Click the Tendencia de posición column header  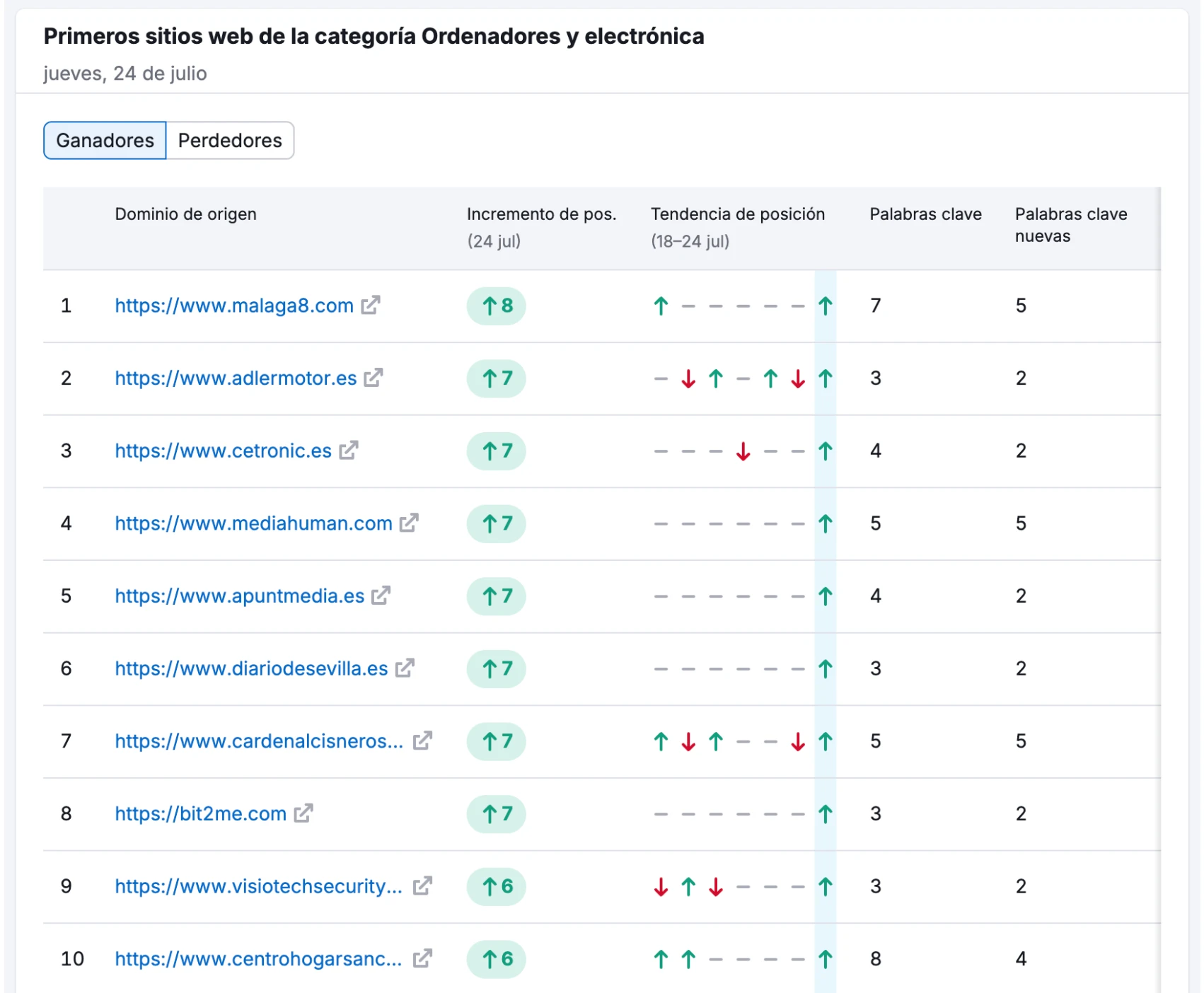(x=737, y=214)
